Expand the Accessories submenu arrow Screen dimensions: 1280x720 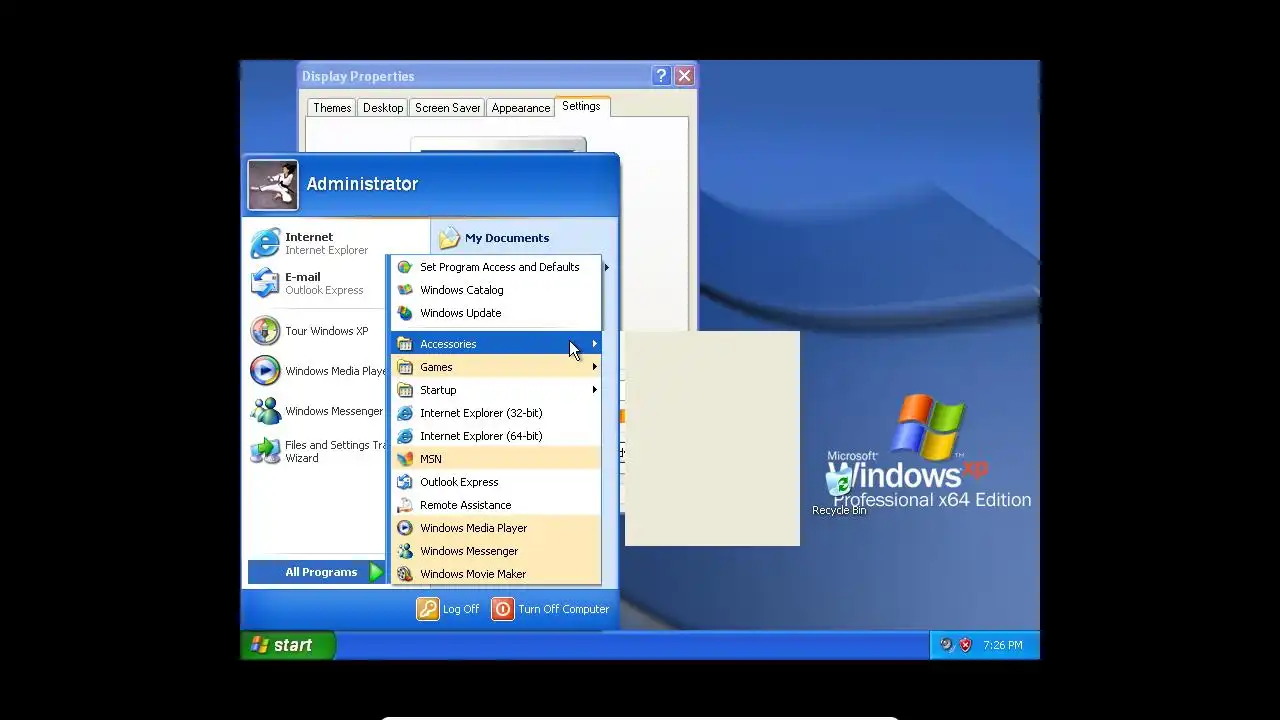tap(594, 344)
